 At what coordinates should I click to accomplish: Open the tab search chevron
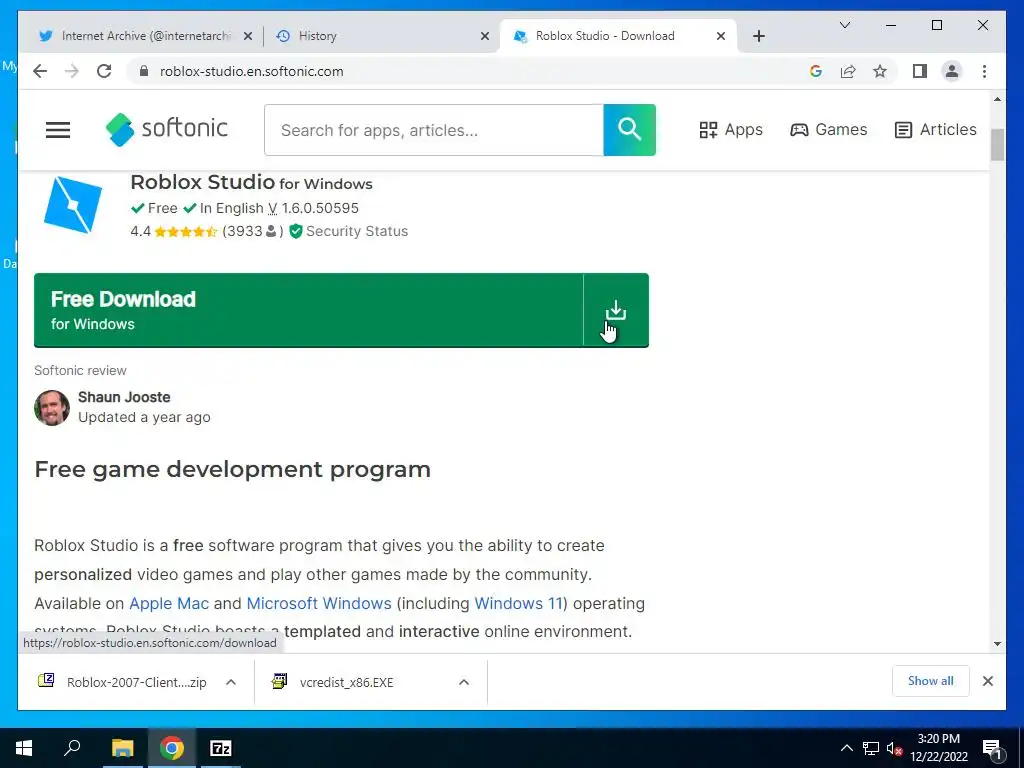(x=844, y=25)
